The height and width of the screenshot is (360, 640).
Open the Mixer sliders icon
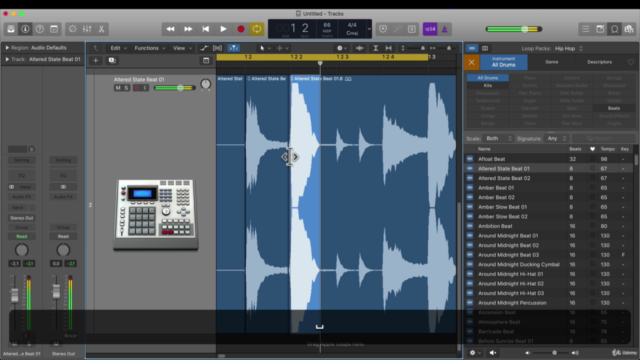point(87,29)
